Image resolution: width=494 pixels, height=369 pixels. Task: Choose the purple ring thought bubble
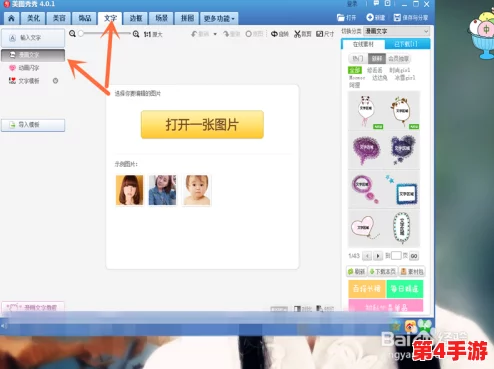pyautogui.click(x=366, y=189)
